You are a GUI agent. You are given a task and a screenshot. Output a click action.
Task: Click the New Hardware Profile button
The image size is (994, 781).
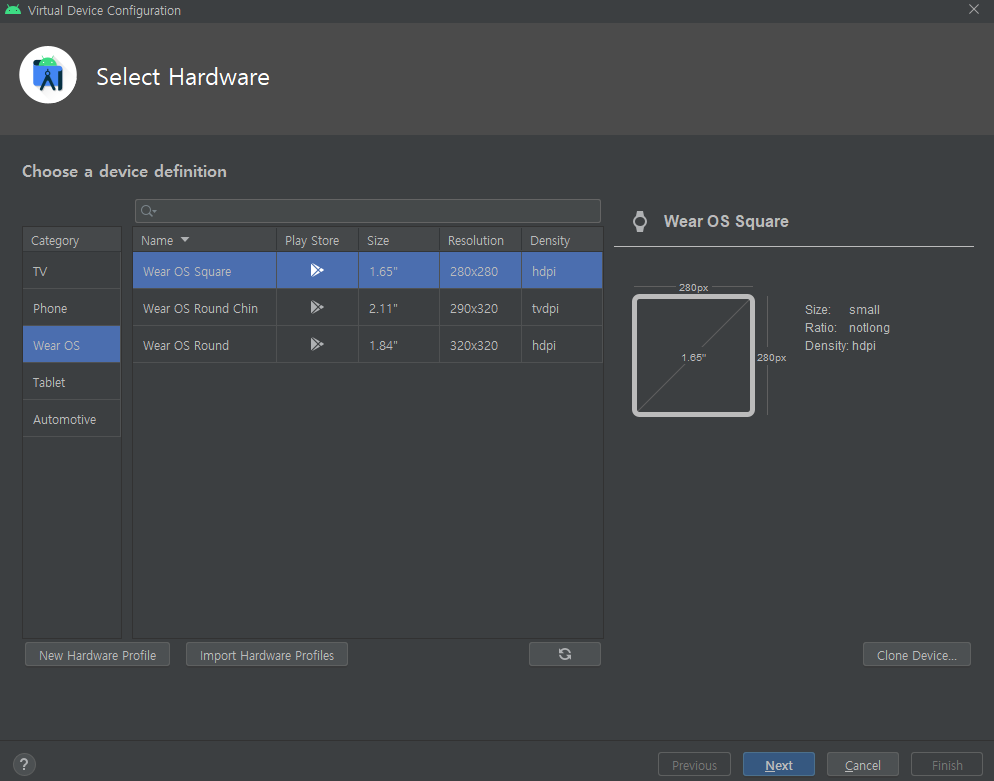pyautogui.click(x=98, y=655)
